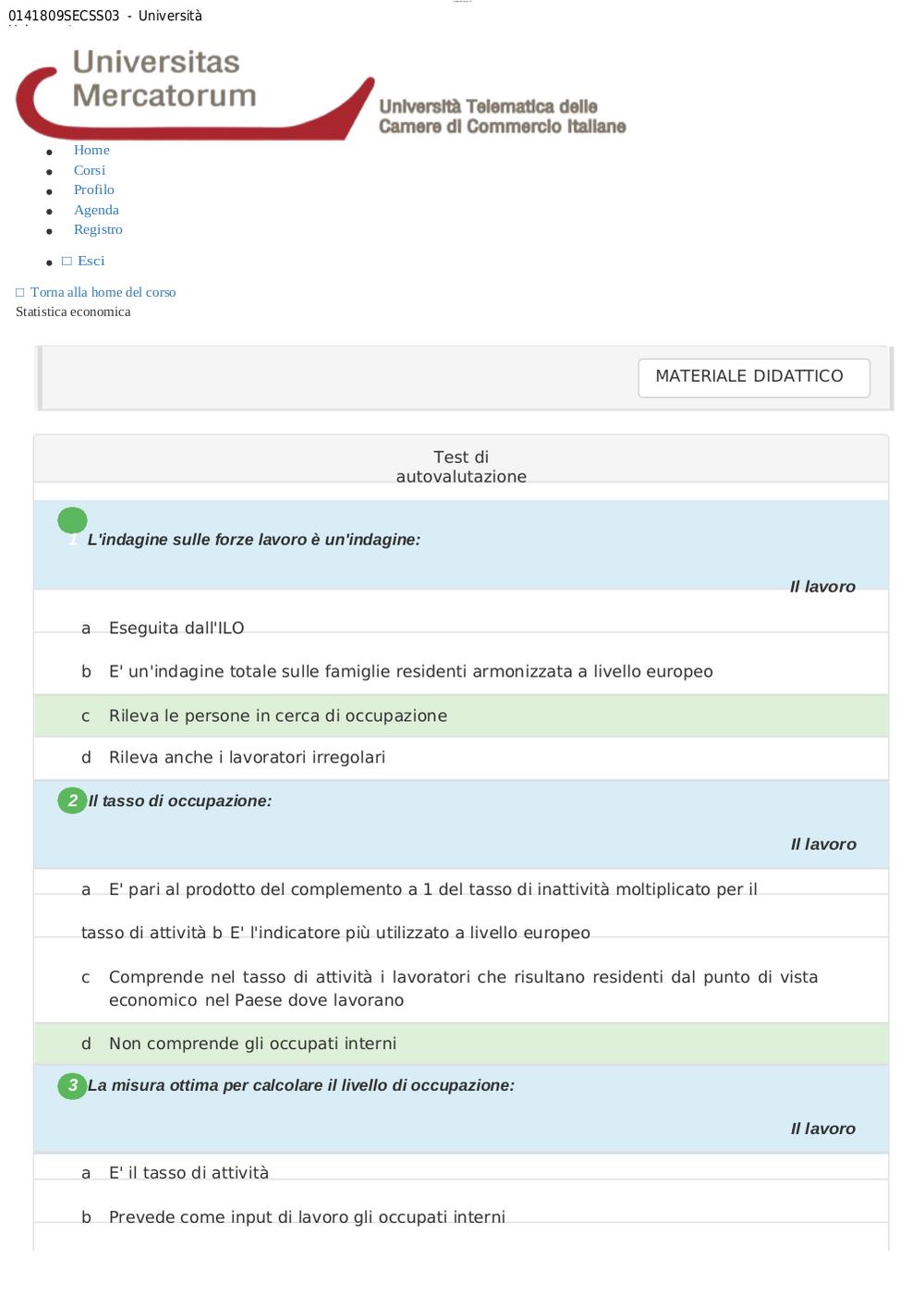
Task: Click the square icon before Torna alla home
Action: click(x=20, y=293)
